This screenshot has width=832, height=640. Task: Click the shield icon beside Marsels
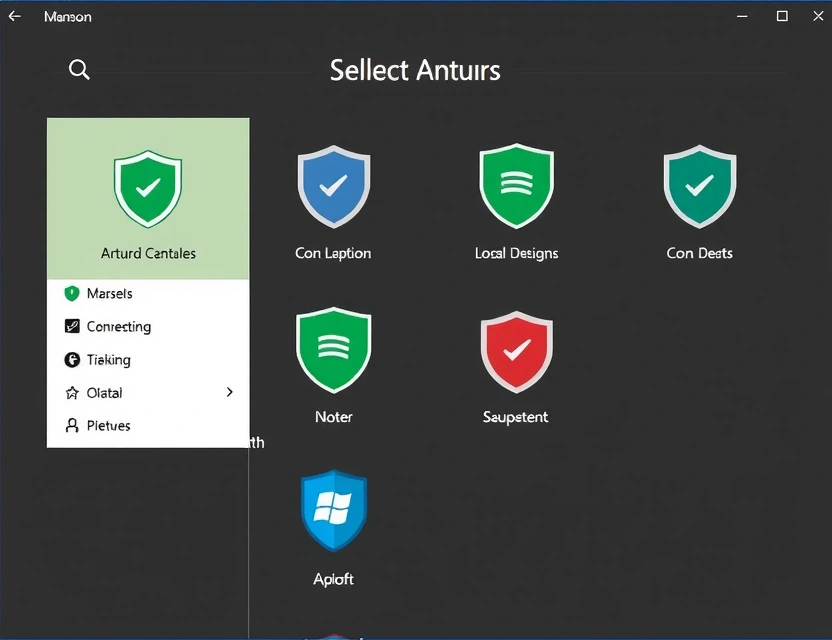tap(72, 293)
